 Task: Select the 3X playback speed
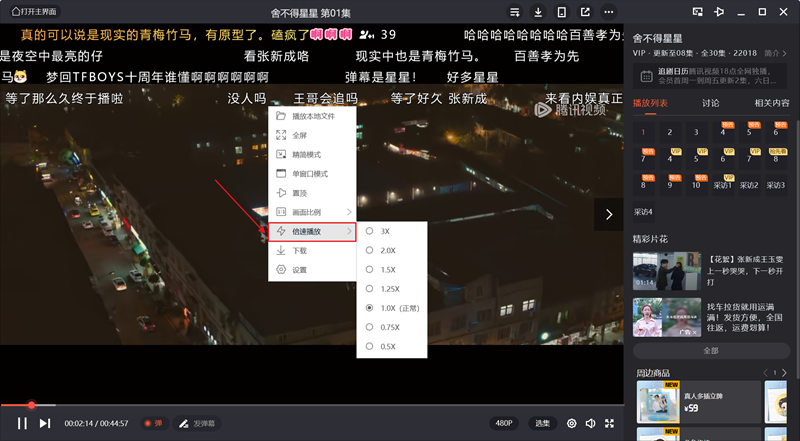(x=391, y=231)
